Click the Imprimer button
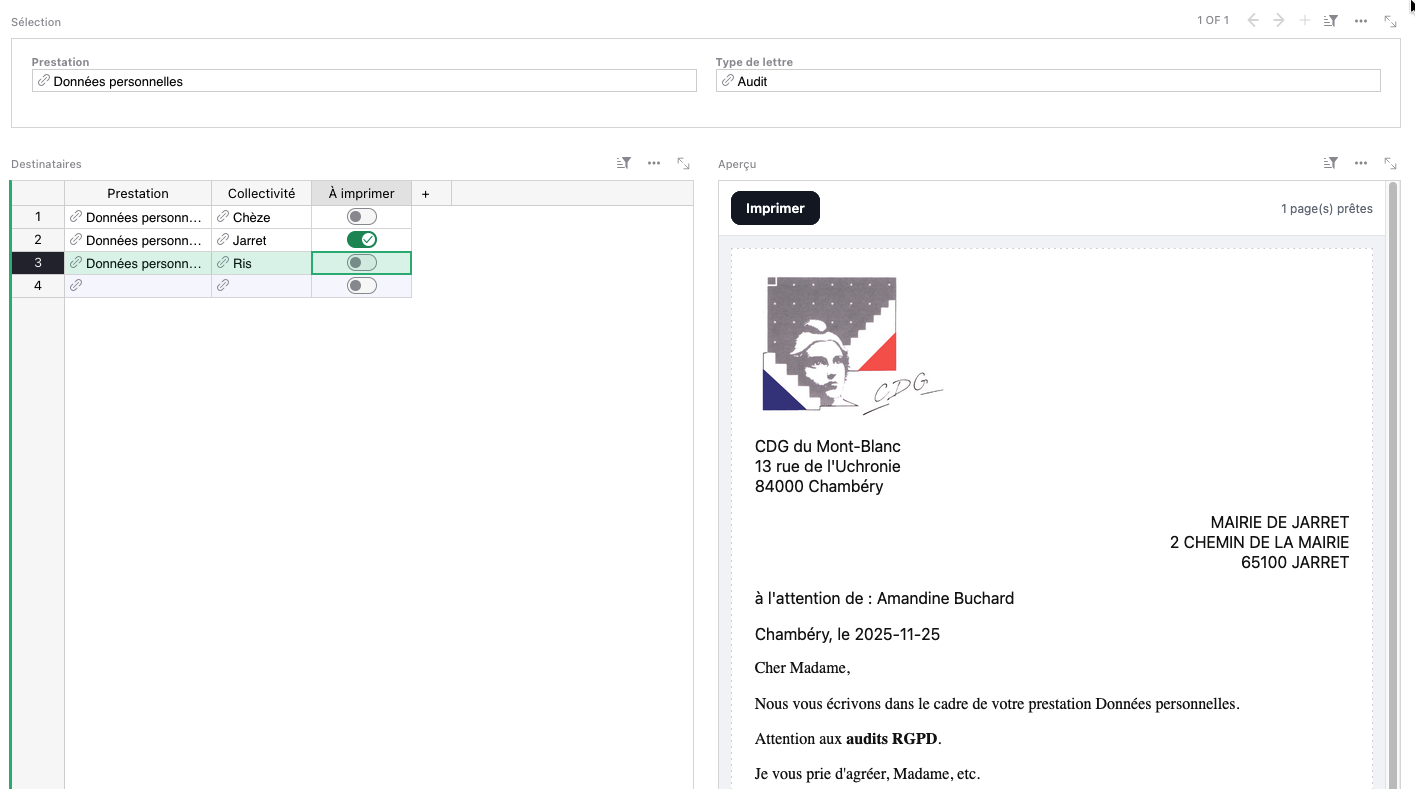The height and width of the screenshot is (789, 1415). click(x=775, y=208)
